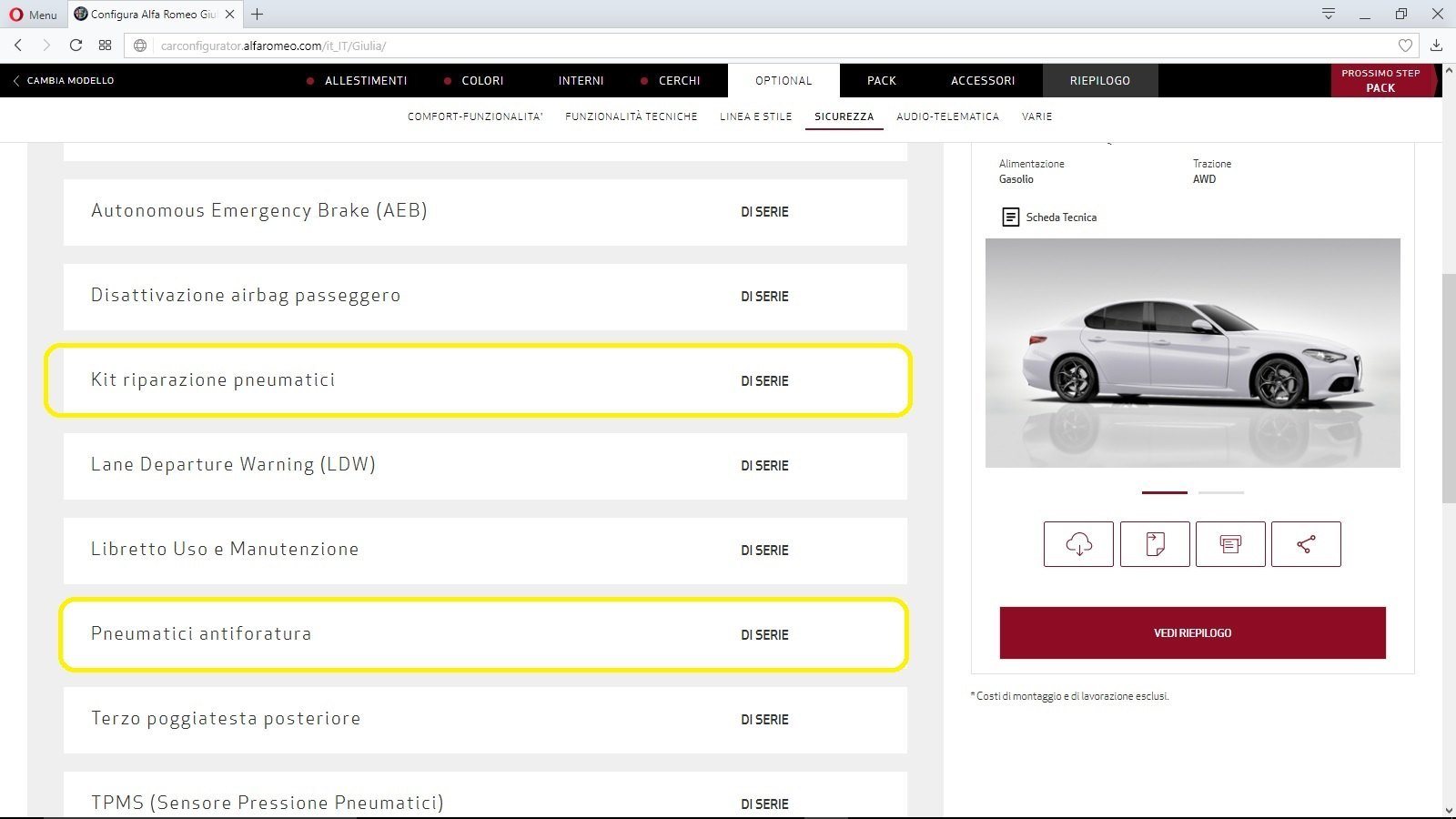Close the Configura Alfa Romeo tab
This screenshot has height=819, width=1456.
(x=229, y=15)
